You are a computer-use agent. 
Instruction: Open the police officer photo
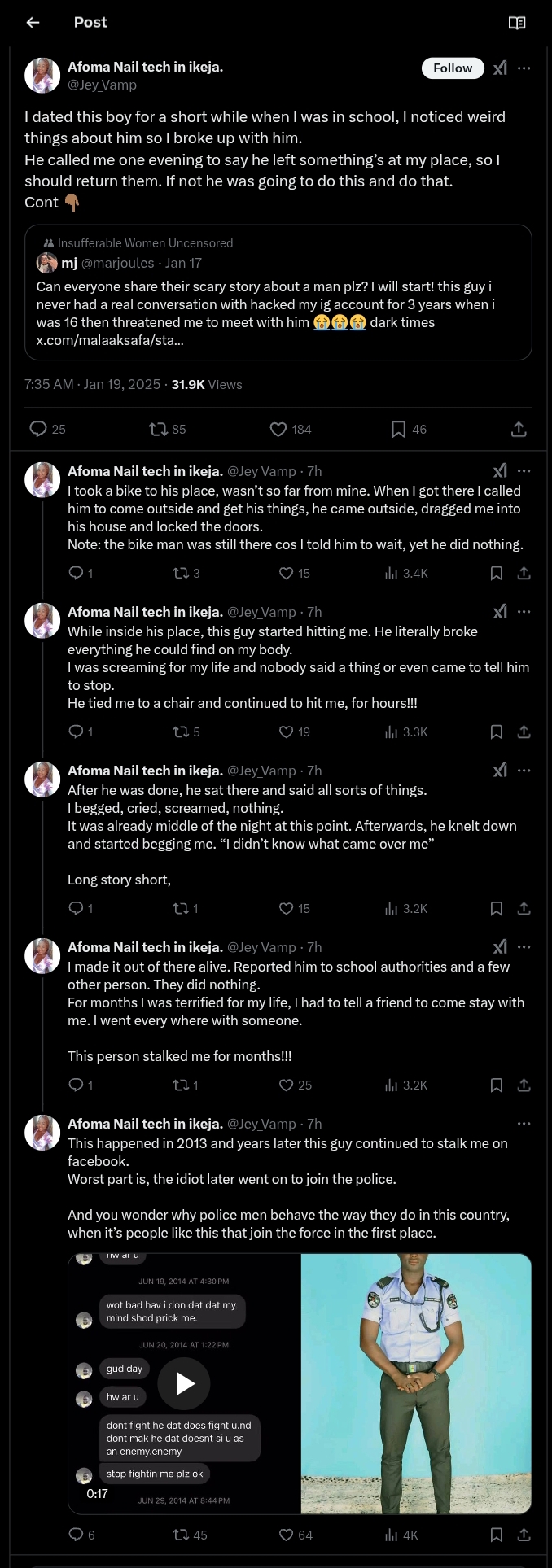pyautogui.click(x=416, y=1383)
